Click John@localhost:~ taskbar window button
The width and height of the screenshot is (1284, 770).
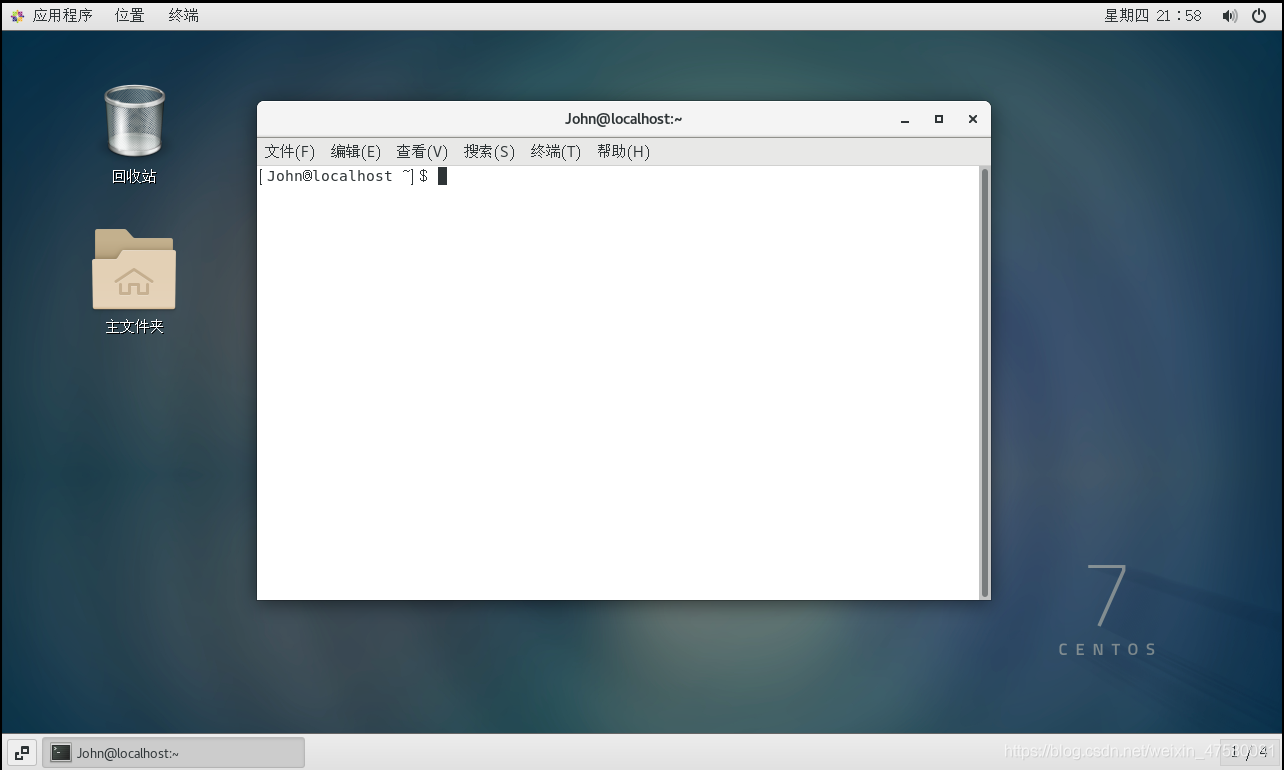(x=173, y=753)
